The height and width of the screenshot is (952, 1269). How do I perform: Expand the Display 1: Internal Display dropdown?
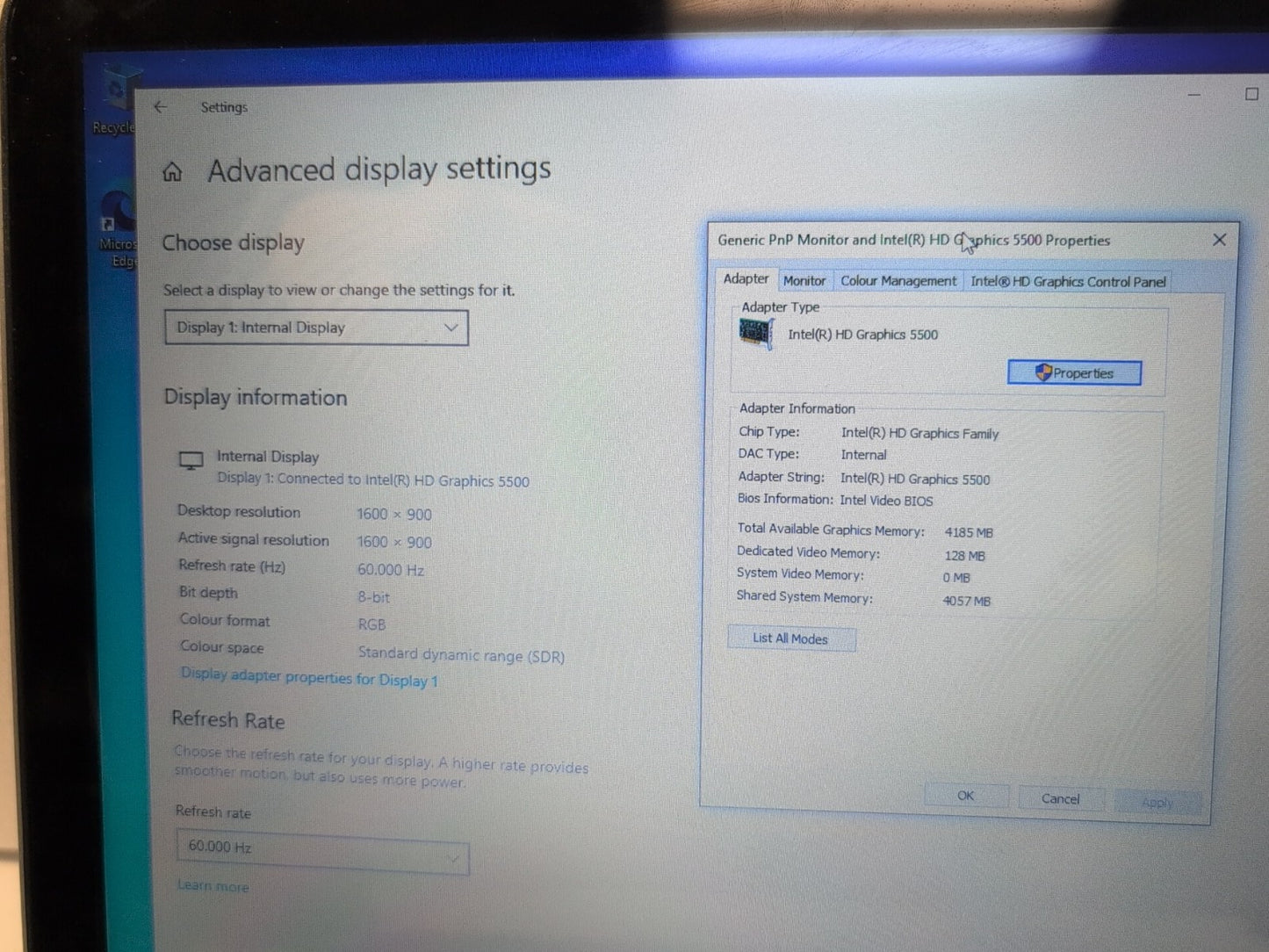316,328
